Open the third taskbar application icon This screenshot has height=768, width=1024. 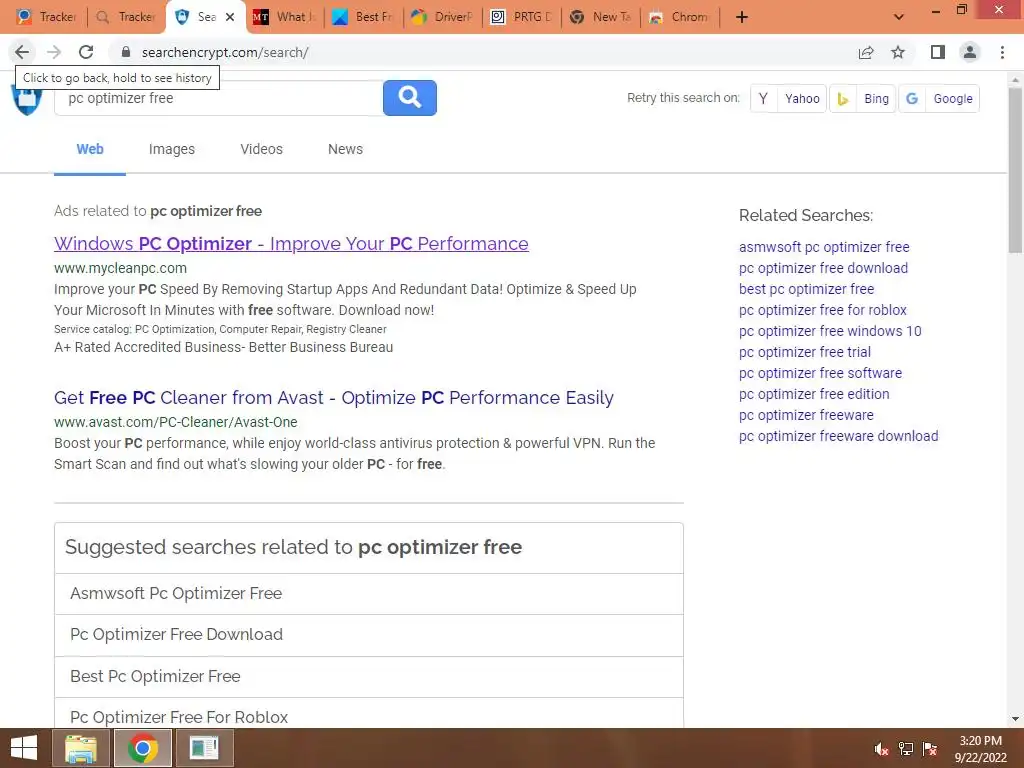point(204,748)
